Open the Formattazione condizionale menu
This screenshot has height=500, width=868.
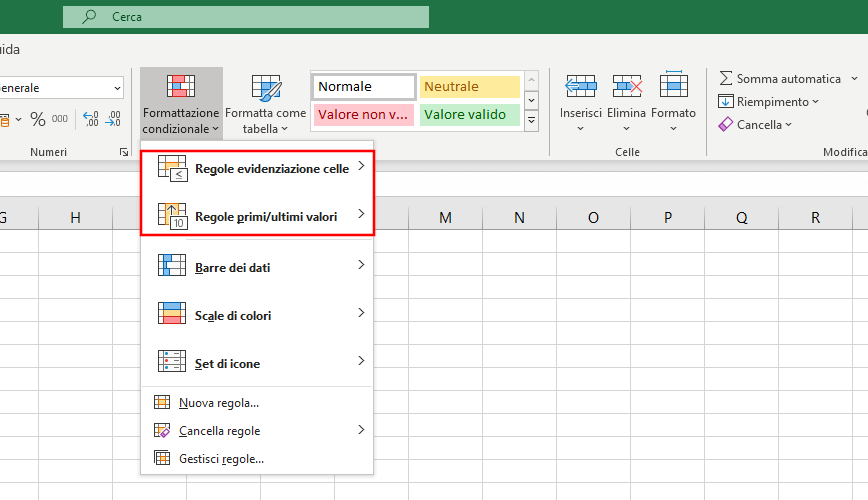[x=181, y=102]
